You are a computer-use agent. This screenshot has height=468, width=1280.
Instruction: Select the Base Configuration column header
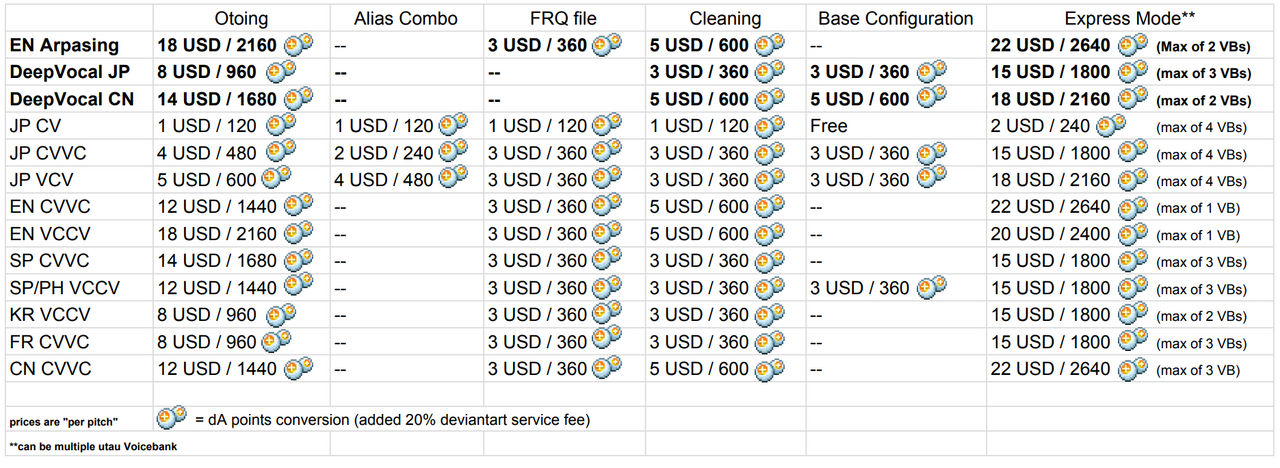pos(895,18)
